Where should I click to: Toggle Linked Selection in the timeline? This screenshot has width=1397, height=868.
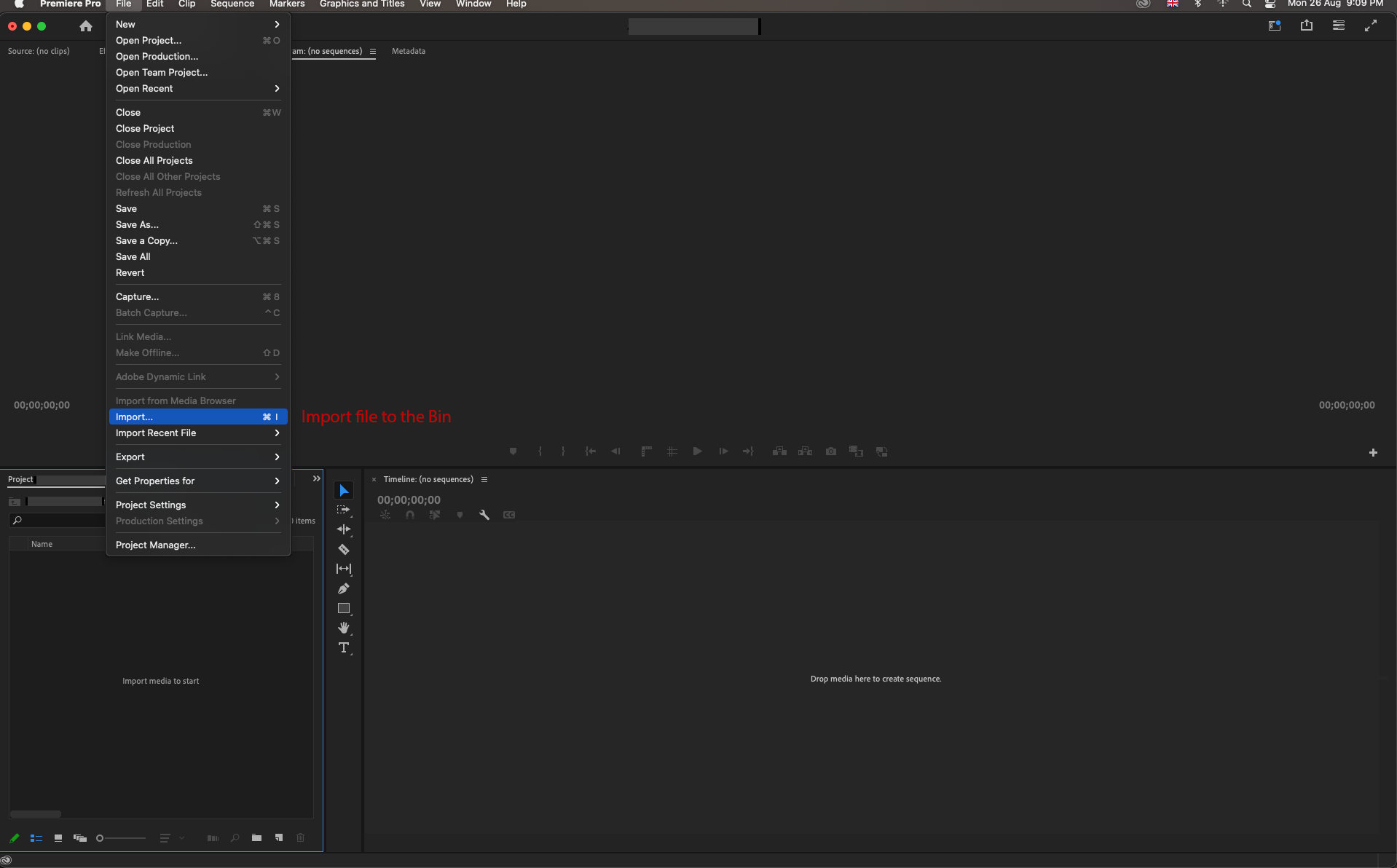pyautogui.click(x=435, y=515)
